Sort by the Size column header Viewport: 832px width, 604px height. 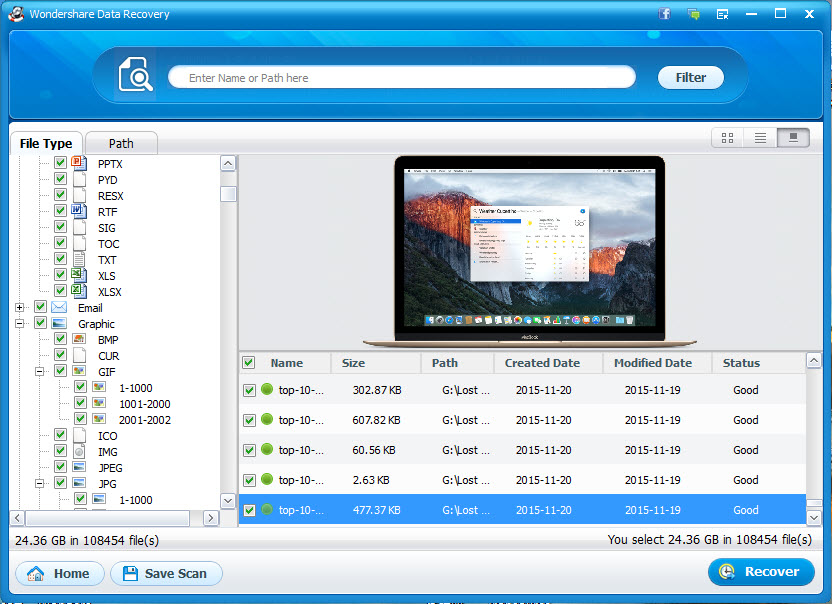(x=353, y=363)
